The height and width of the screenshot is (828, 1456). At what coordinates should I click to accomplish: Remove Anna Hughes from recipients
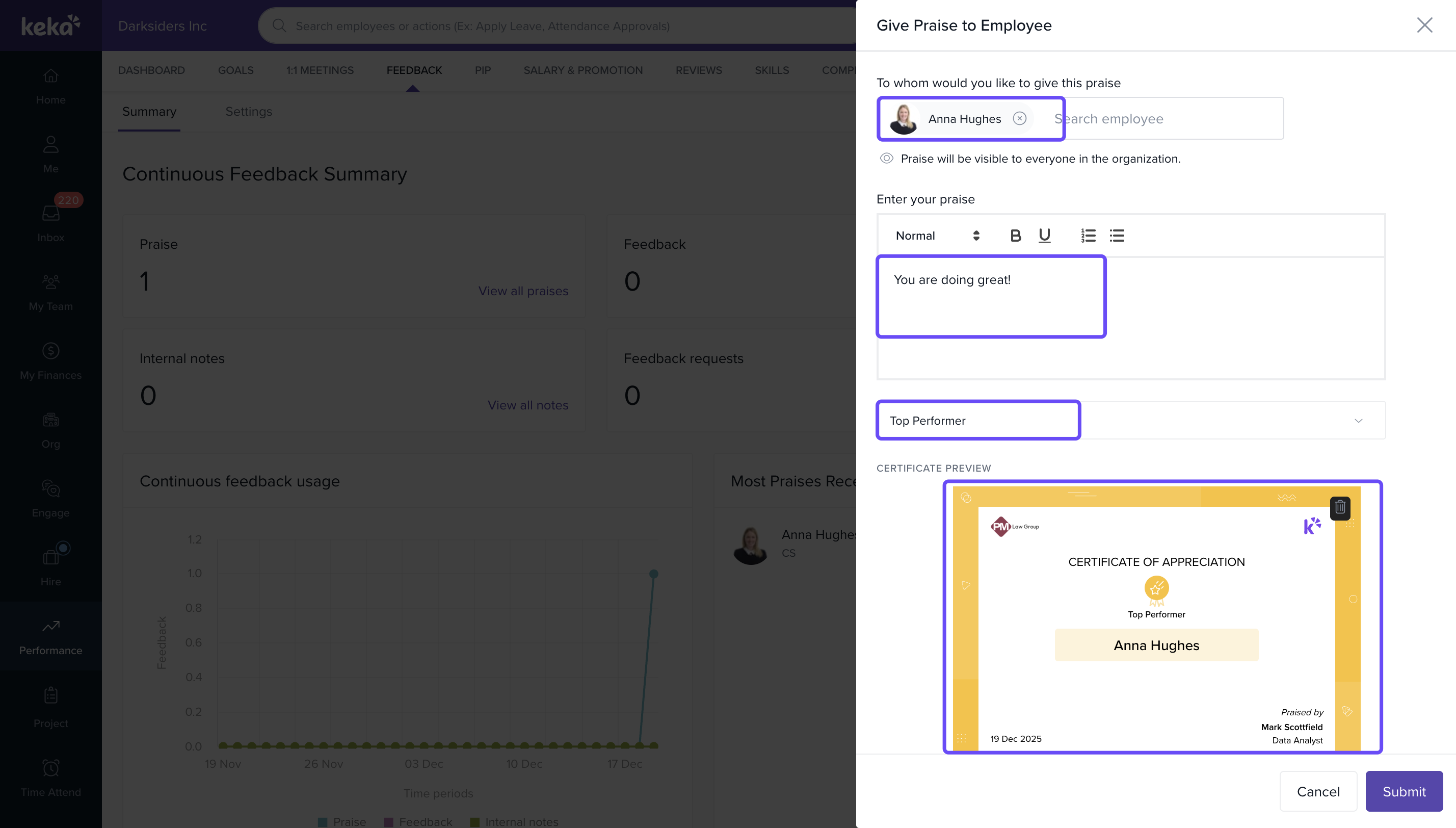[1020, 118]
